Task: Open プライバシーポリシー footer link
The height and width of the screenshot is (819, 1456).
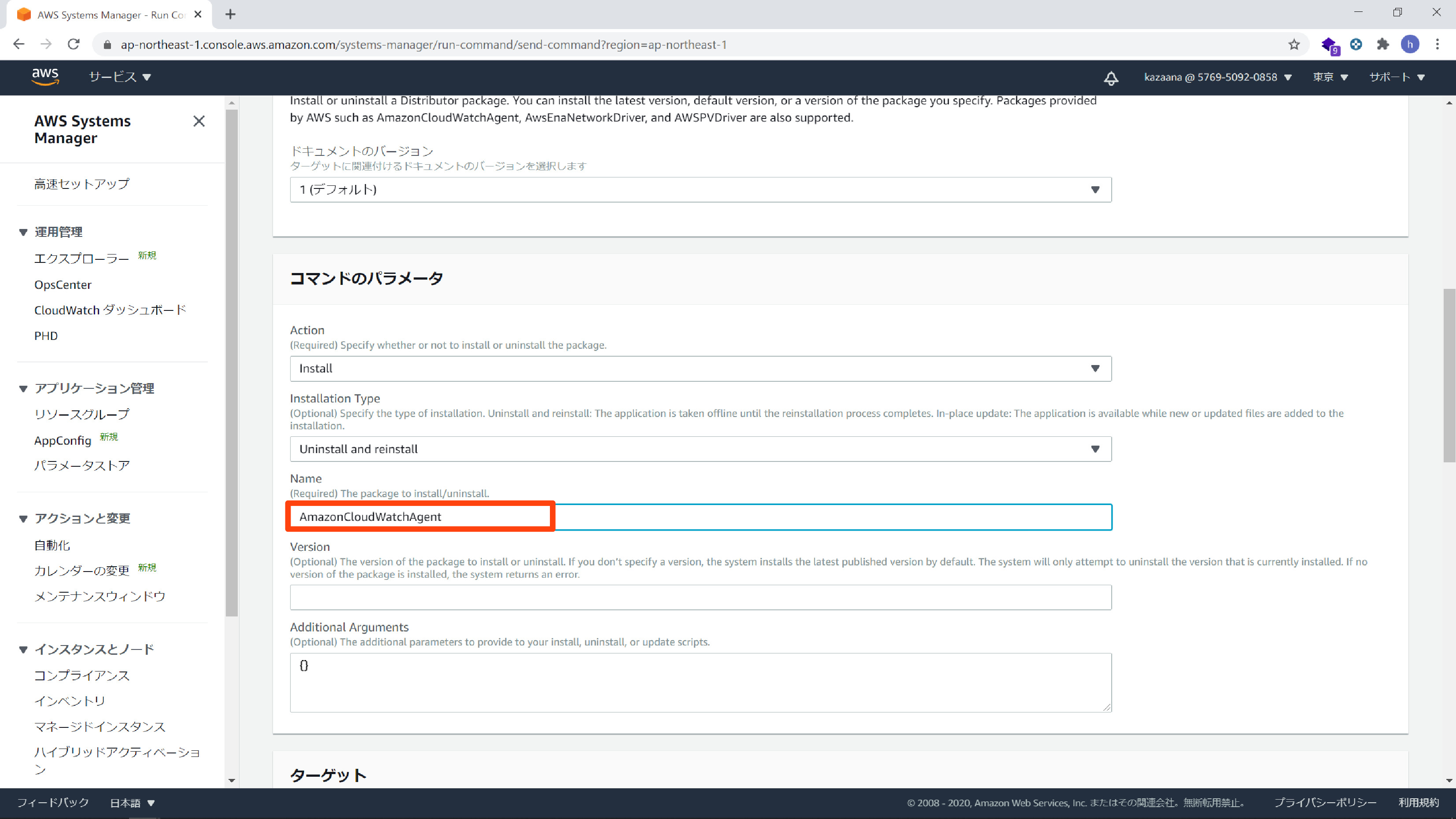Action: [1325, 803]
